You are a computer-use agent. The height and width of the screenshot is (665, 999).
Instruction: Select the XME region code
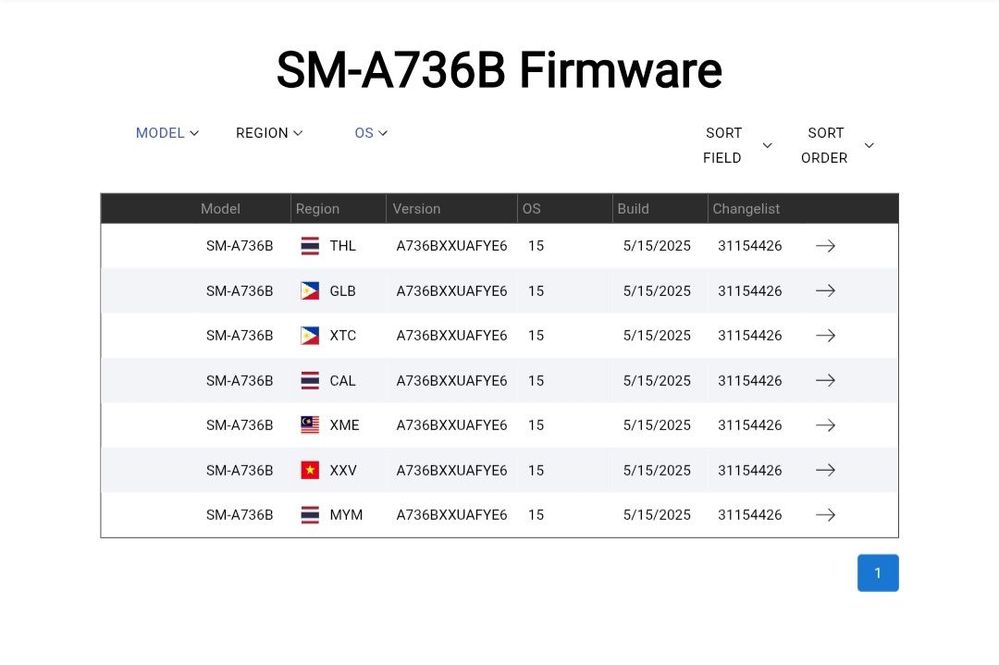pyautogui.click(x=345, y=425)
